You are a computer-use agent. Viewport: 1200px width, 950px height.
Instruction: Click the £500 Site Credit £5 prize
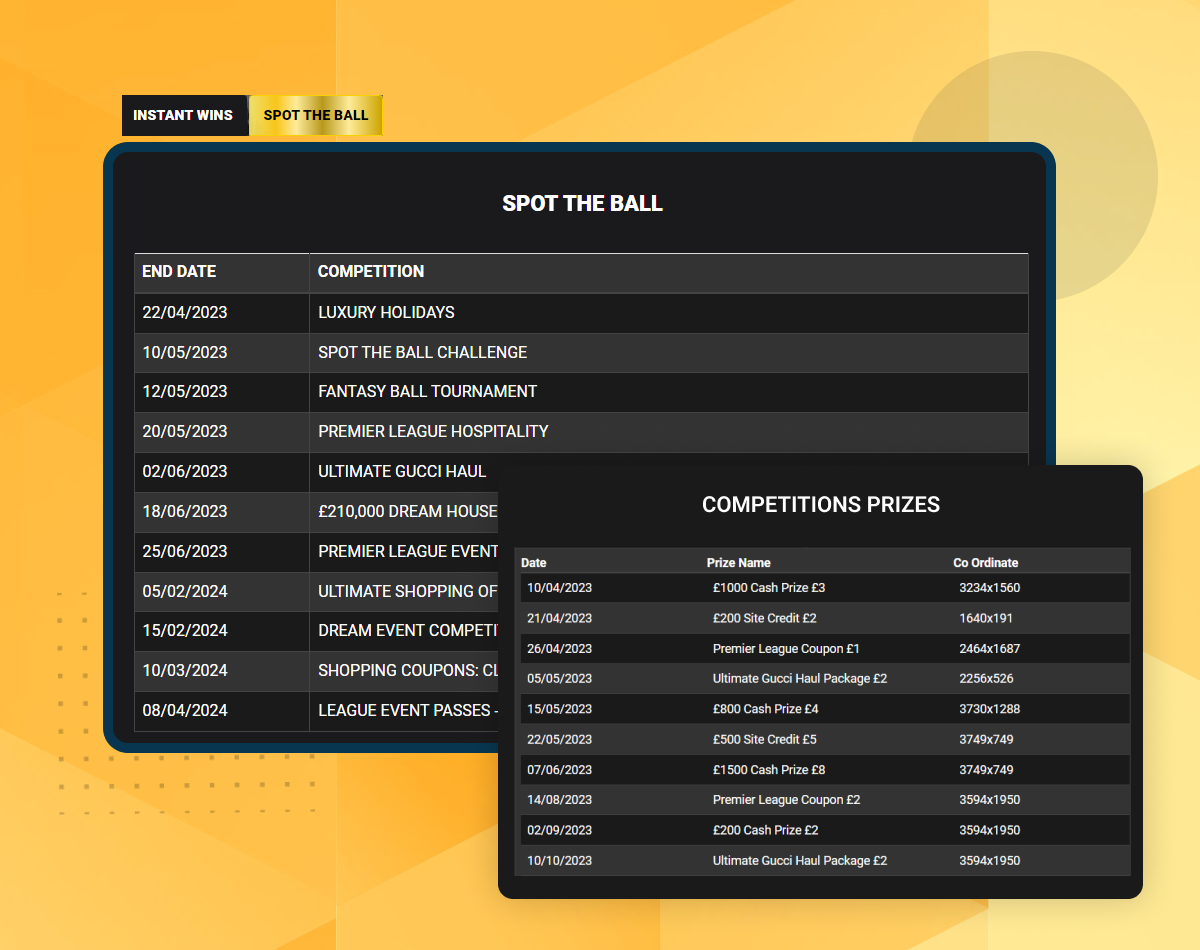764,740
